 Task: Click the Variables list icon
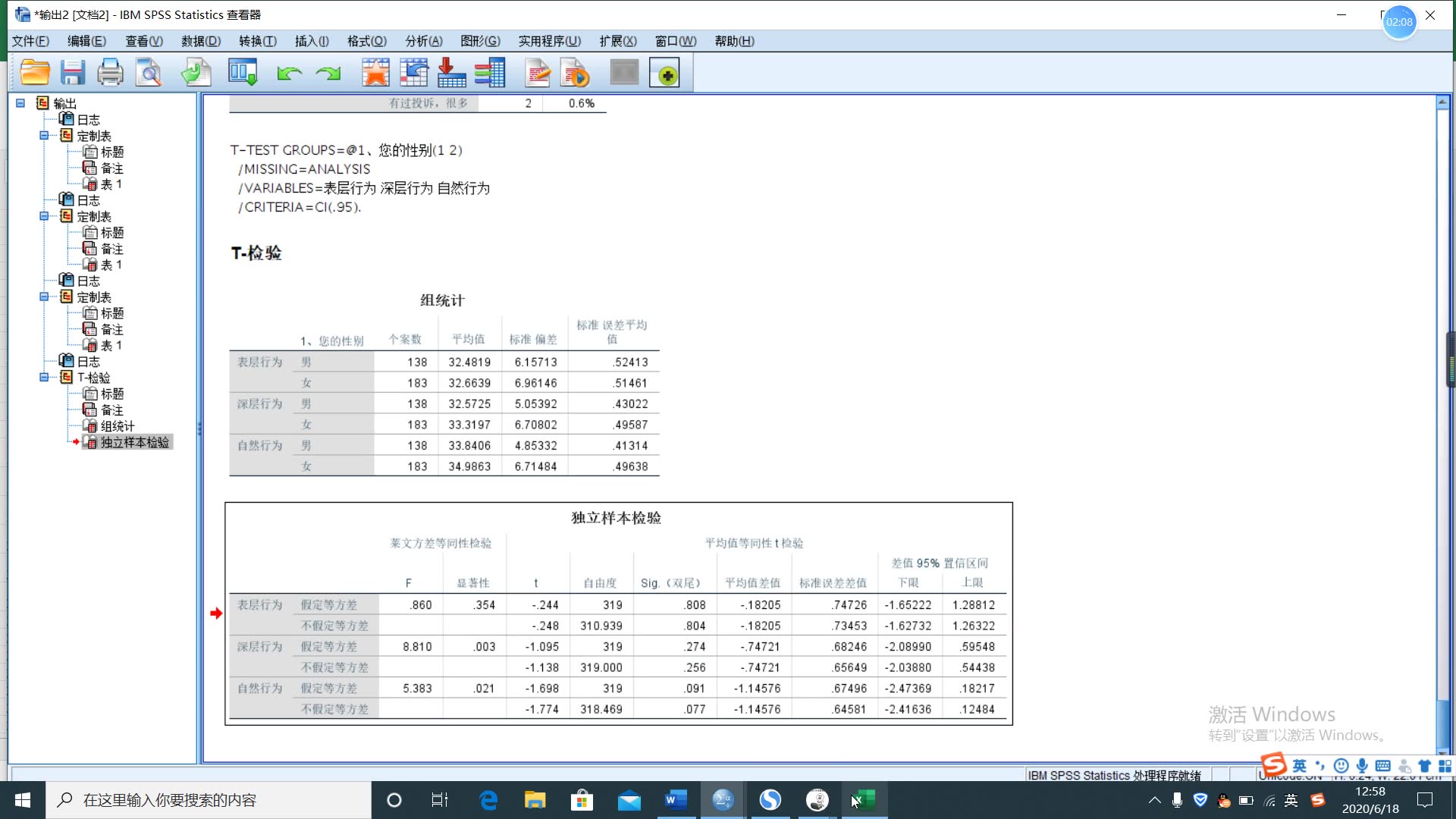tap(490, 74)
